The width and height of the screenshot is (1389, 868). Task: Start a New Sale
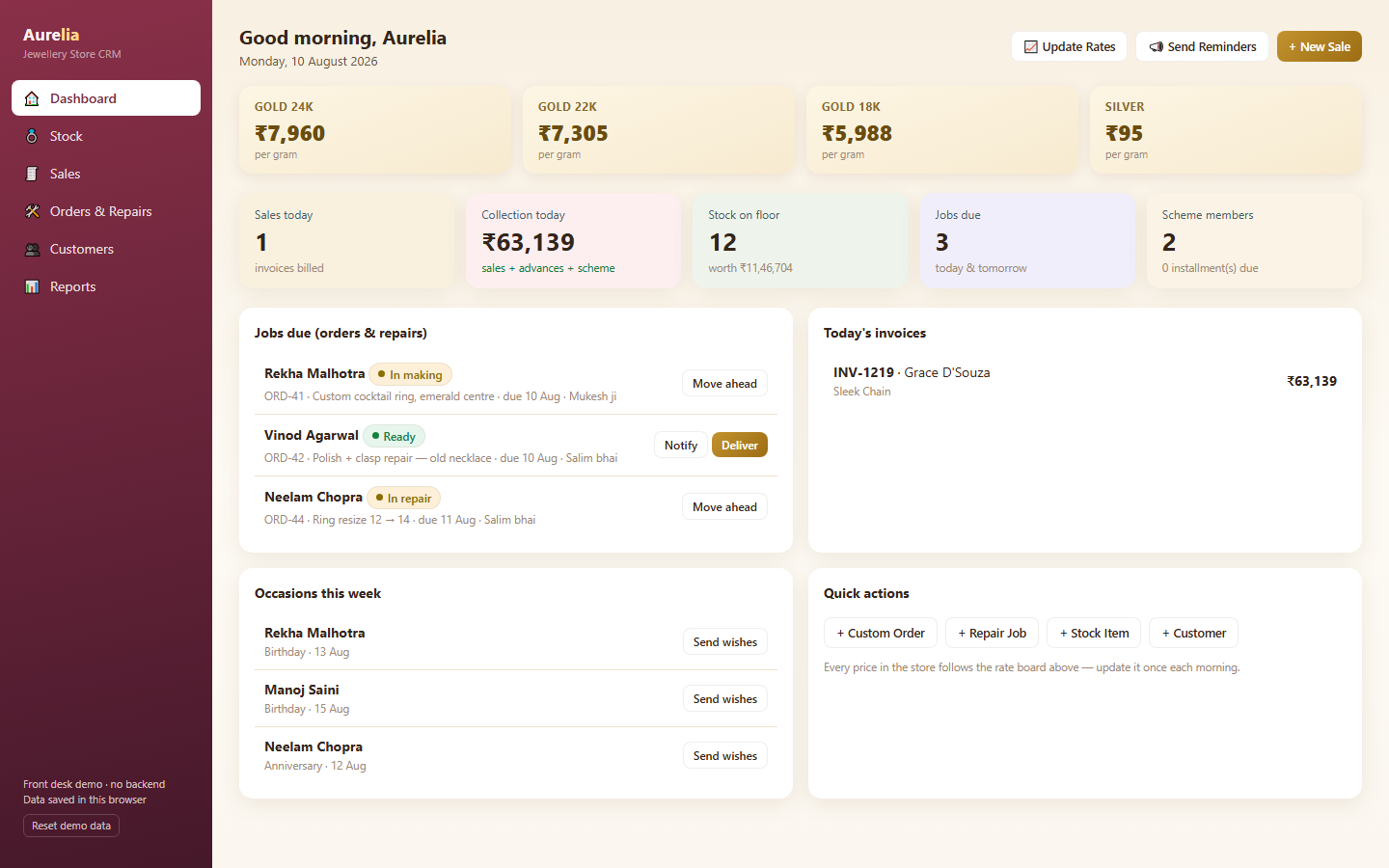coord(1319,46)
